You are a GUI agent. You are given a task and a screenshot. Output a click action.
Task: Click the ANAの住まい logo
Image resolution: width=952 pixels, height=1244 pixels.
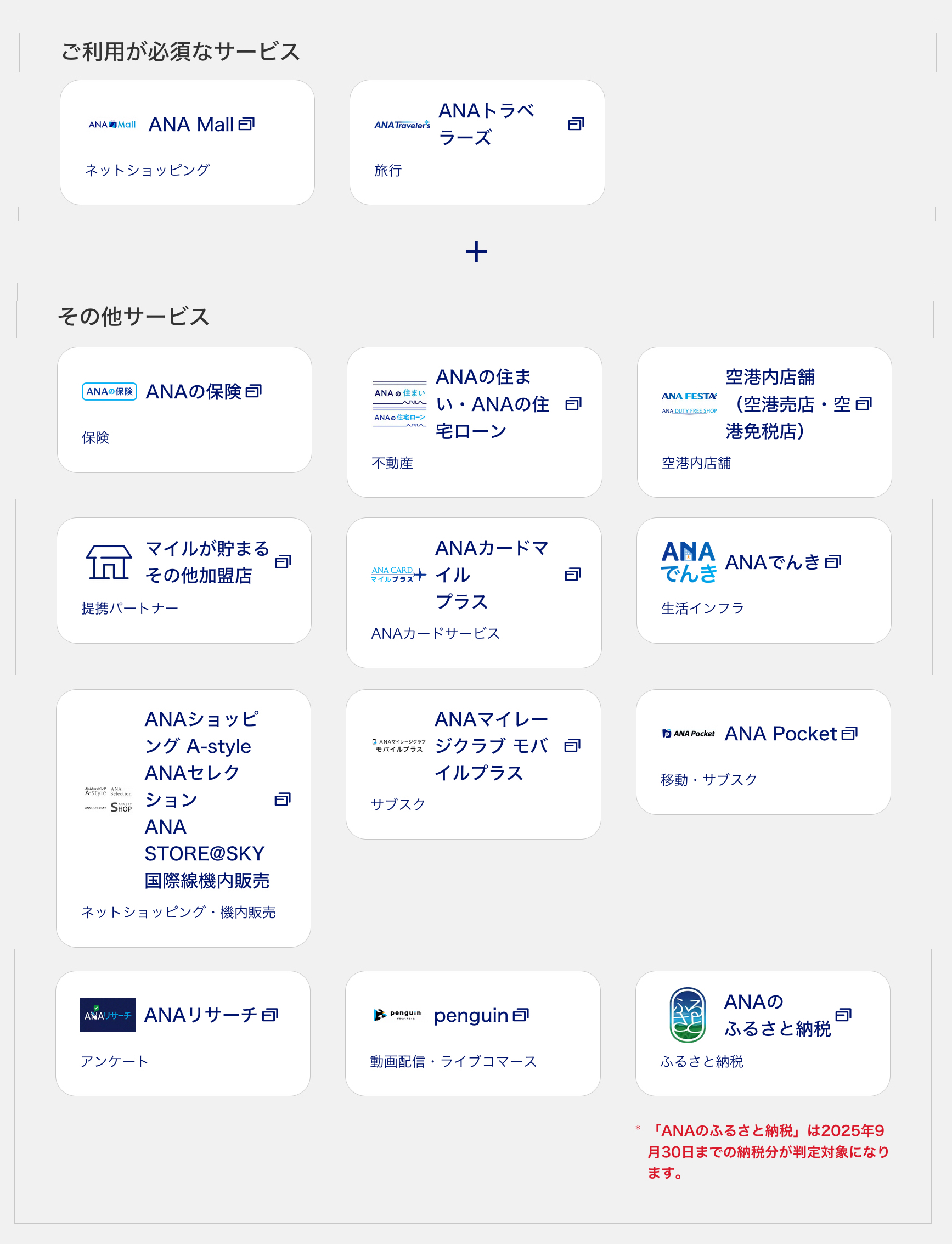pyautogui.click(x=399, y=404)
